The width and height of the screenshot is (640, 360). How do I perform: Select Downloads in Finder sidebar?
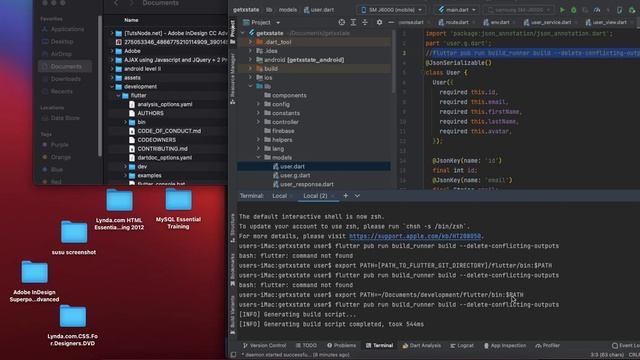[65, 79]
